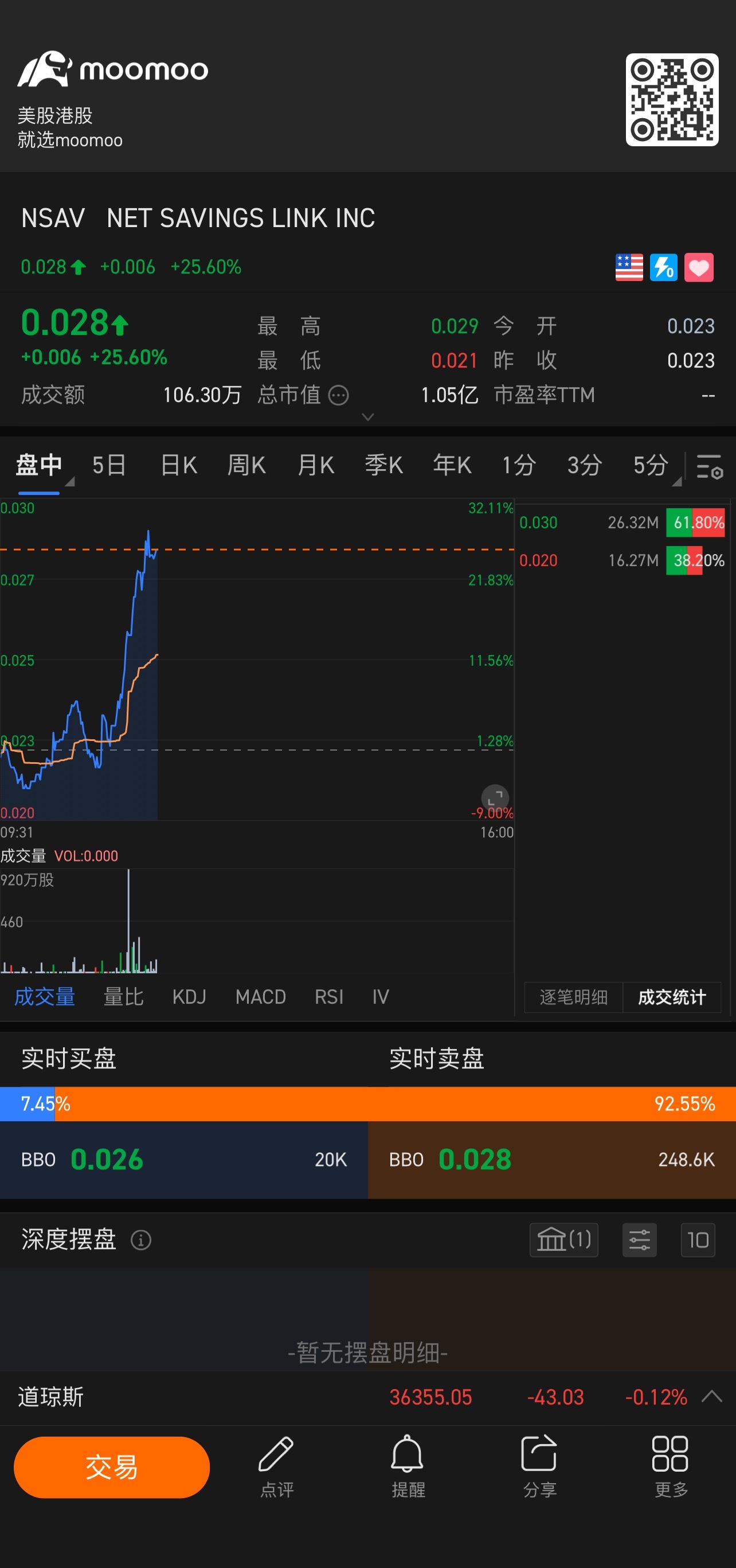Viewport: 736px width, 1568px height.
Task: Select the MACD indicator
Action: coord(260,996)
